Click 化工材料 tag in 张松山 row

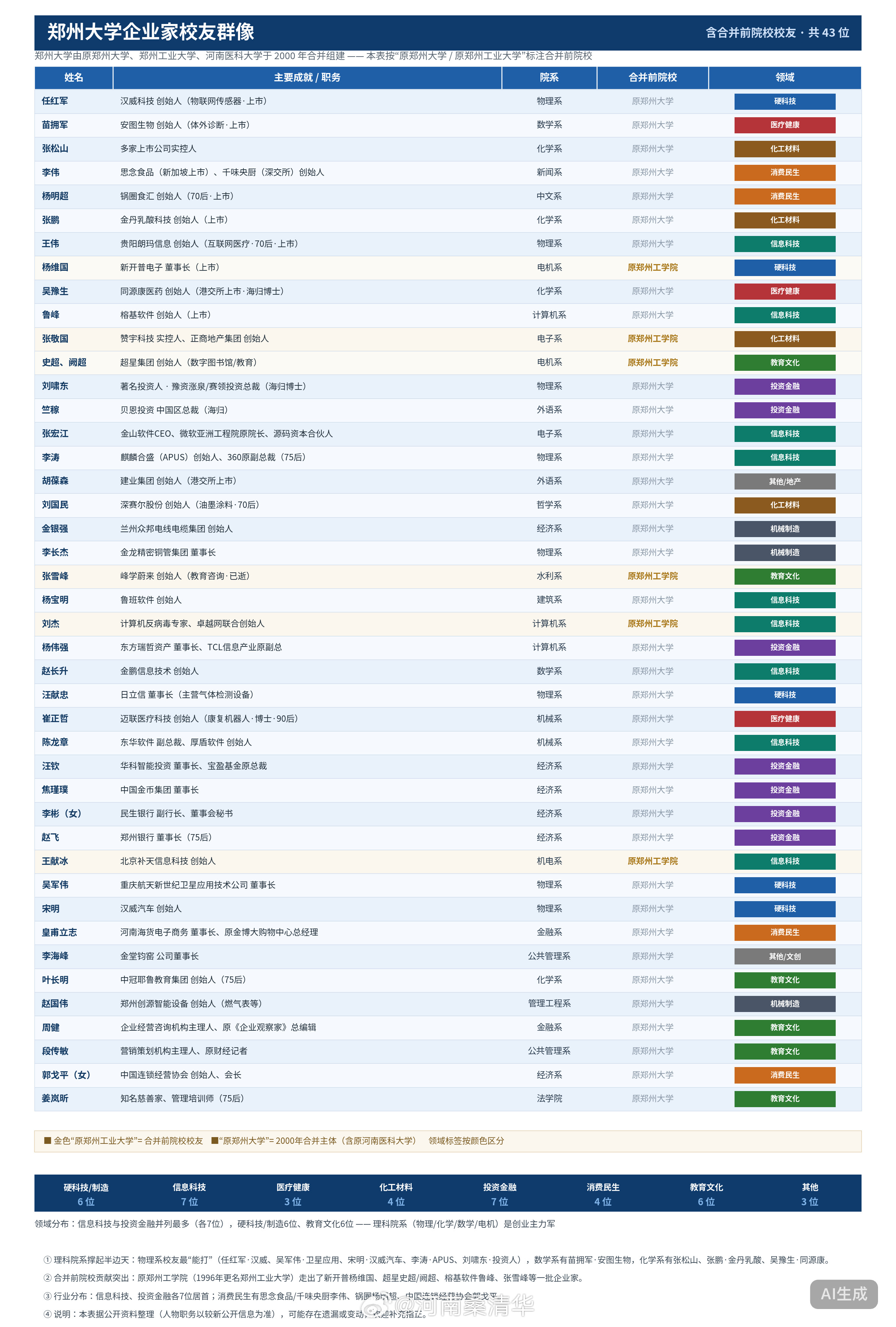coord(785,149)
